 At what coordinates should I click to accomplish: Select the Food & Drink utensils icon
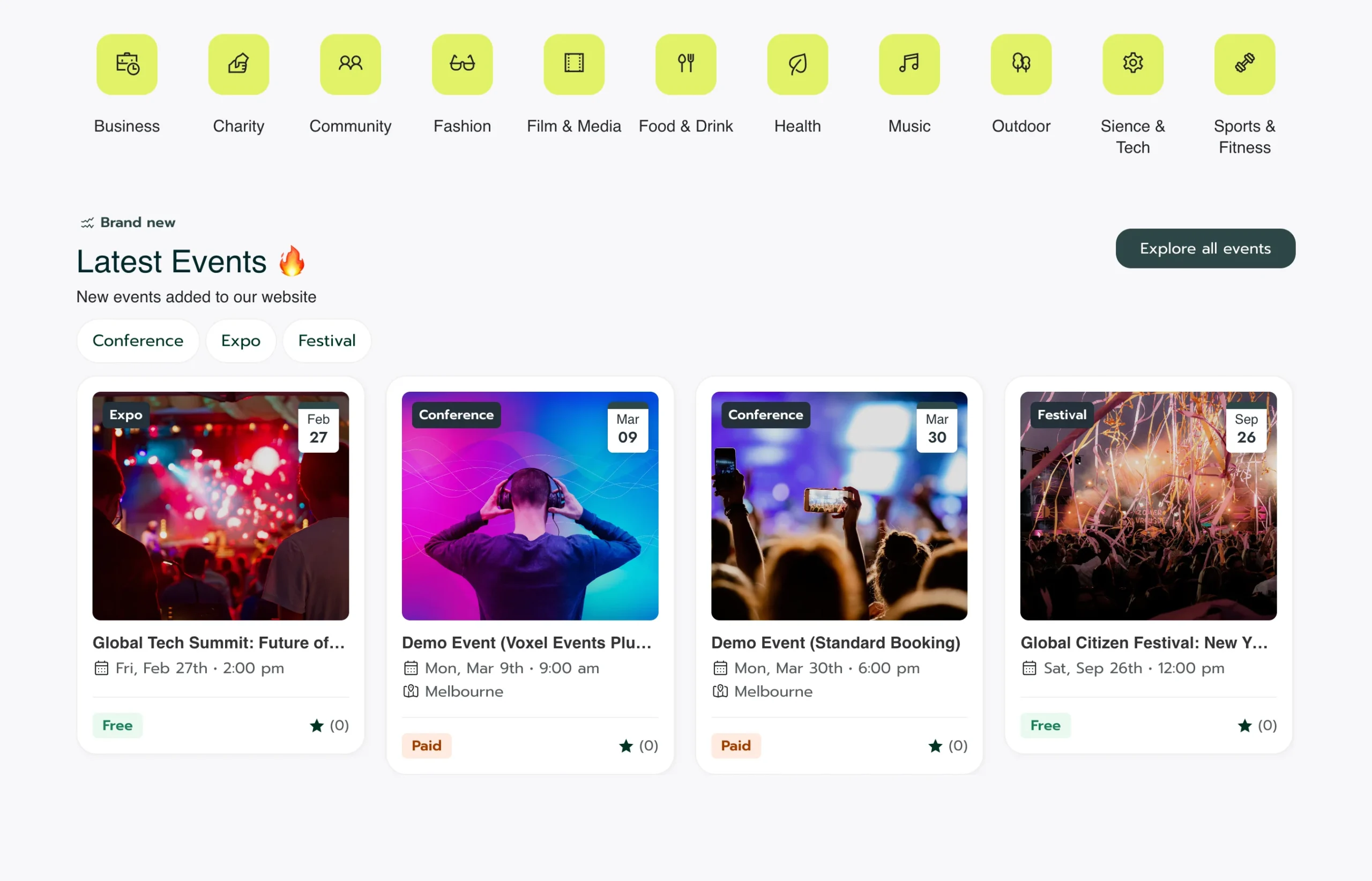point(685,64)
